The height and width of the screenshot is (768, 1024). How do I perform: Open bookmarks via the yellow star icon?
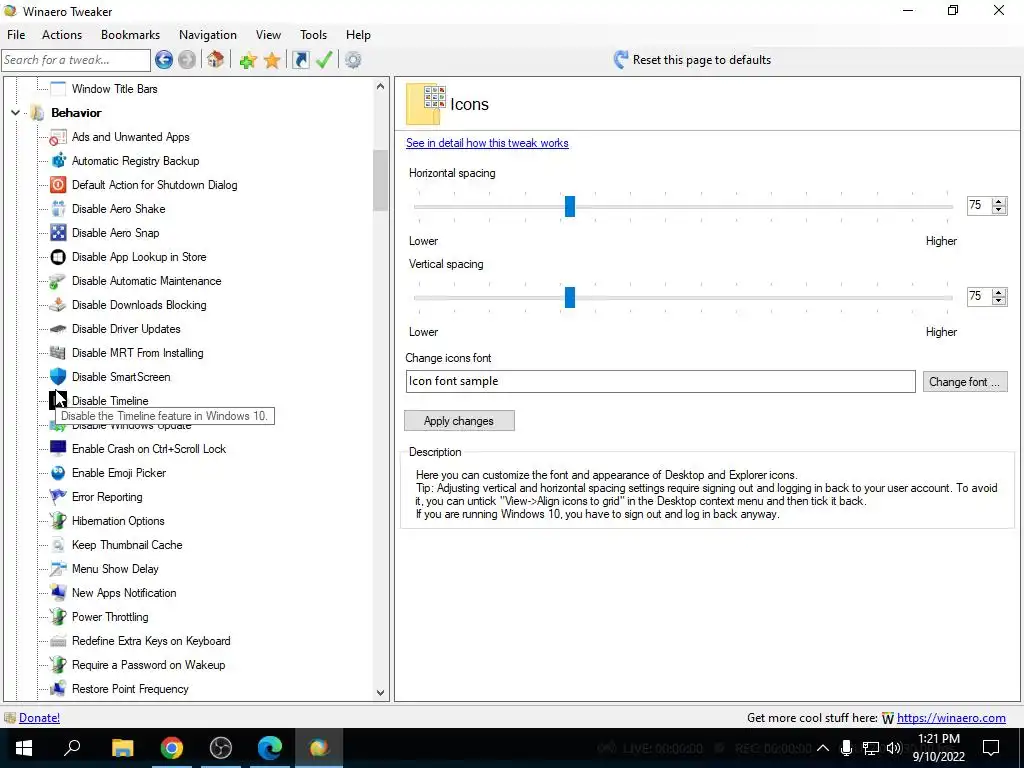click(272, 60)
